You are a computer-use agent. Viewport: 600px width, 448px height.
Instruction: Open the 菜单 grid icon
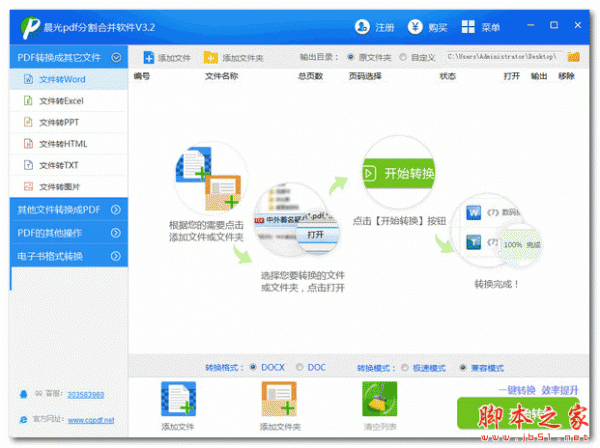coord(468,27)
